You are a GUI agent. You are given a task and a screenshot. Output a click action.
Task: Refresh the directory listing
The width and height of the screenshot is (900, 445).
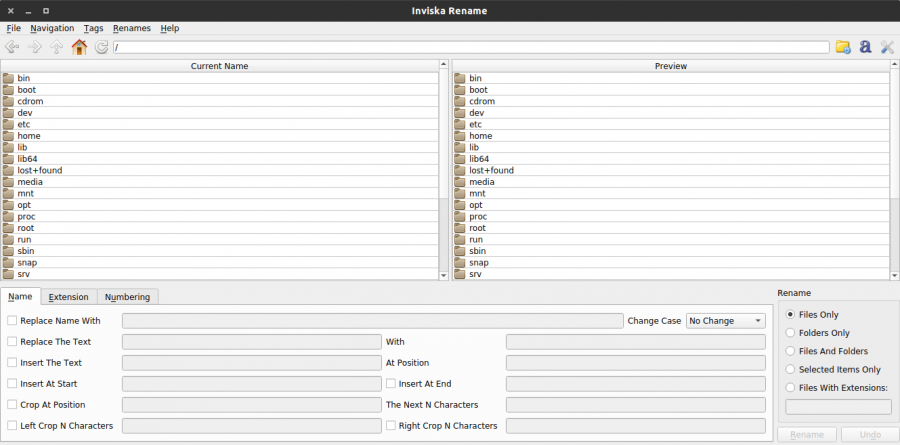pyautogui.click(x=101, y=47)
